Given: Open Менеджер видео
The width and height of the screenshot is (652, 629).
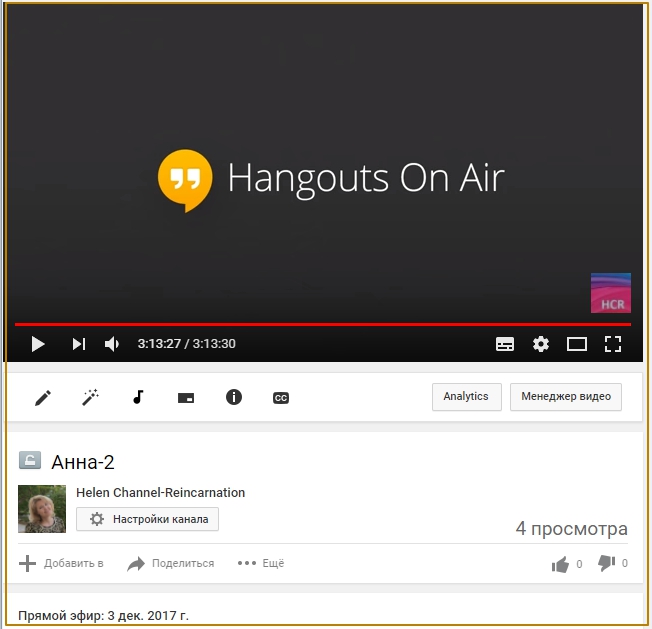Looking at the screenshot, I should tap(566, 397).
